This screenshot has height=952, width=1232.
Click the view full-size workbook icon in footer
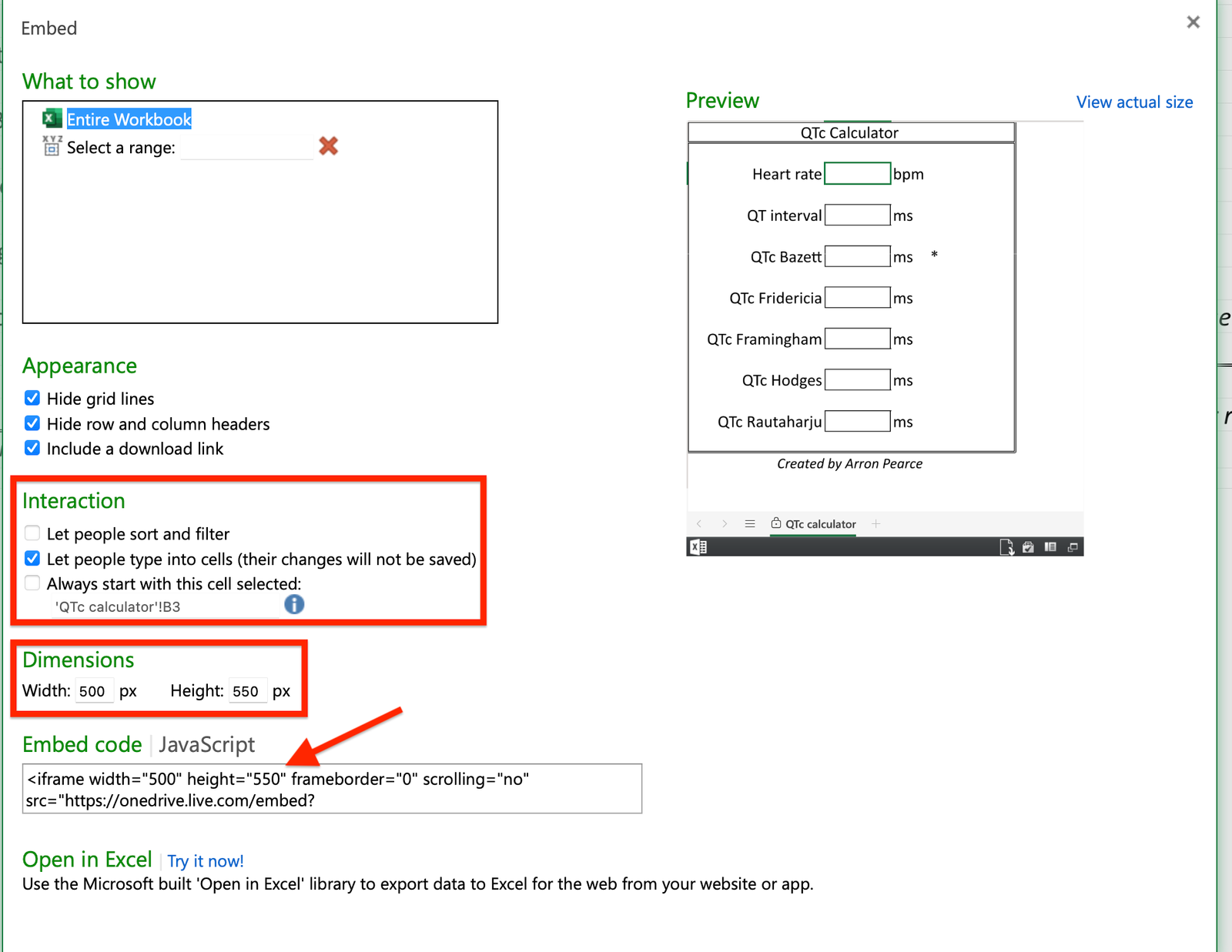click(1073, 547)
